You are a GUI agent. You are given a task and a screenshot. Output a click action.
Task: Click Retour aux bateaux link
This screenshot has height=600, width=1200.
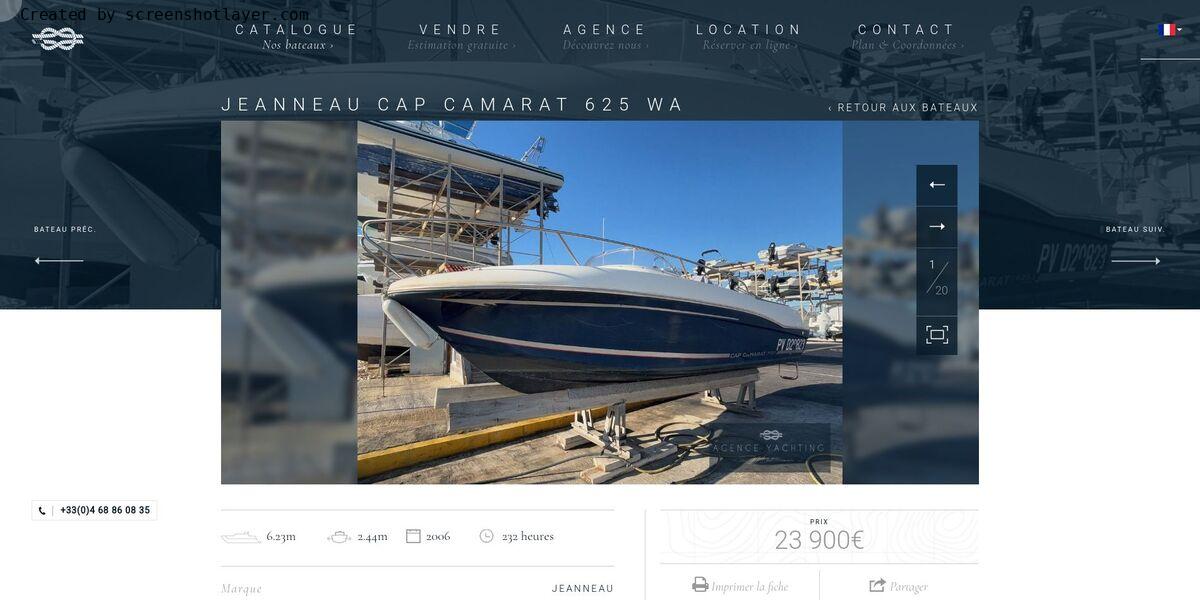tap(903, 108)
